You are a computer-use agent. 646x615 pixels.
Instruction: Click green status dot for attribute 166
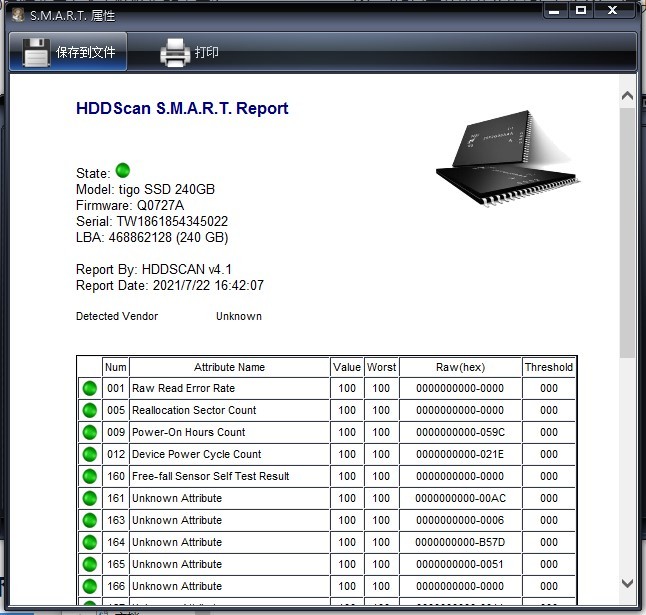[90, 586]
